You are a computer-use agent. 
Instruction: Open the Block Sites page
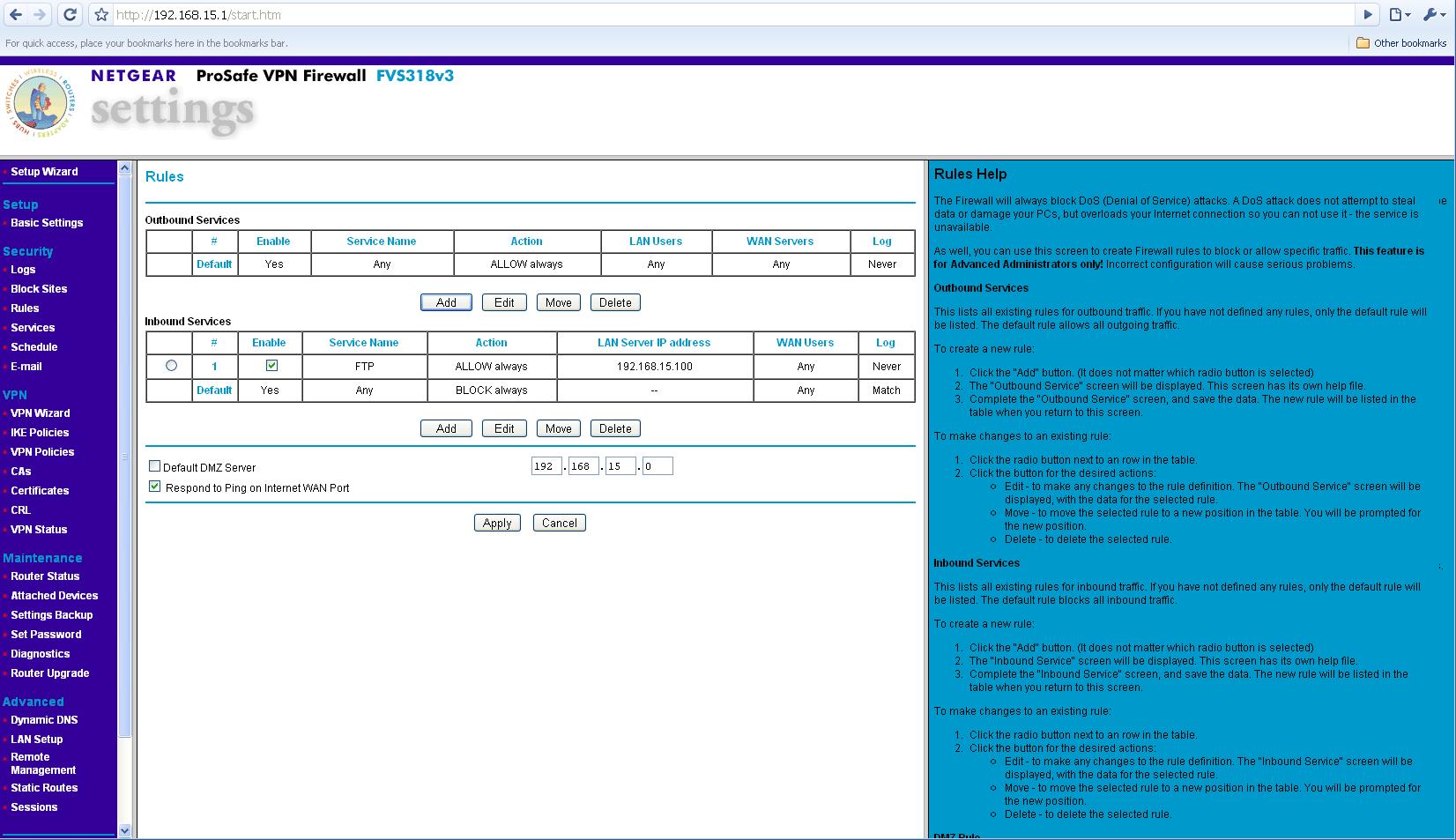pos(39,288)
